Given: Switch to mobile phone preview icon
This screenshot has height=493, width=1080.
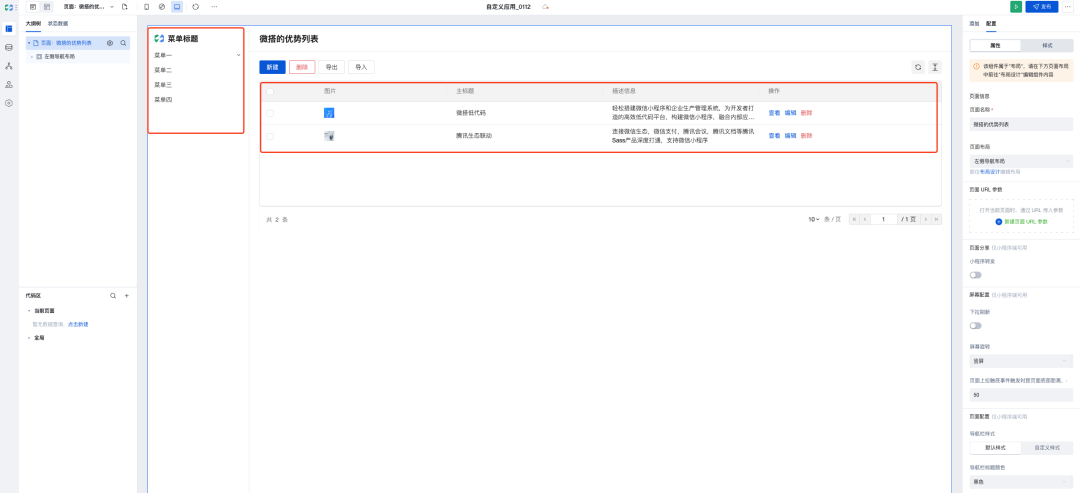Looking at the screenshot, I should (147, 6).
